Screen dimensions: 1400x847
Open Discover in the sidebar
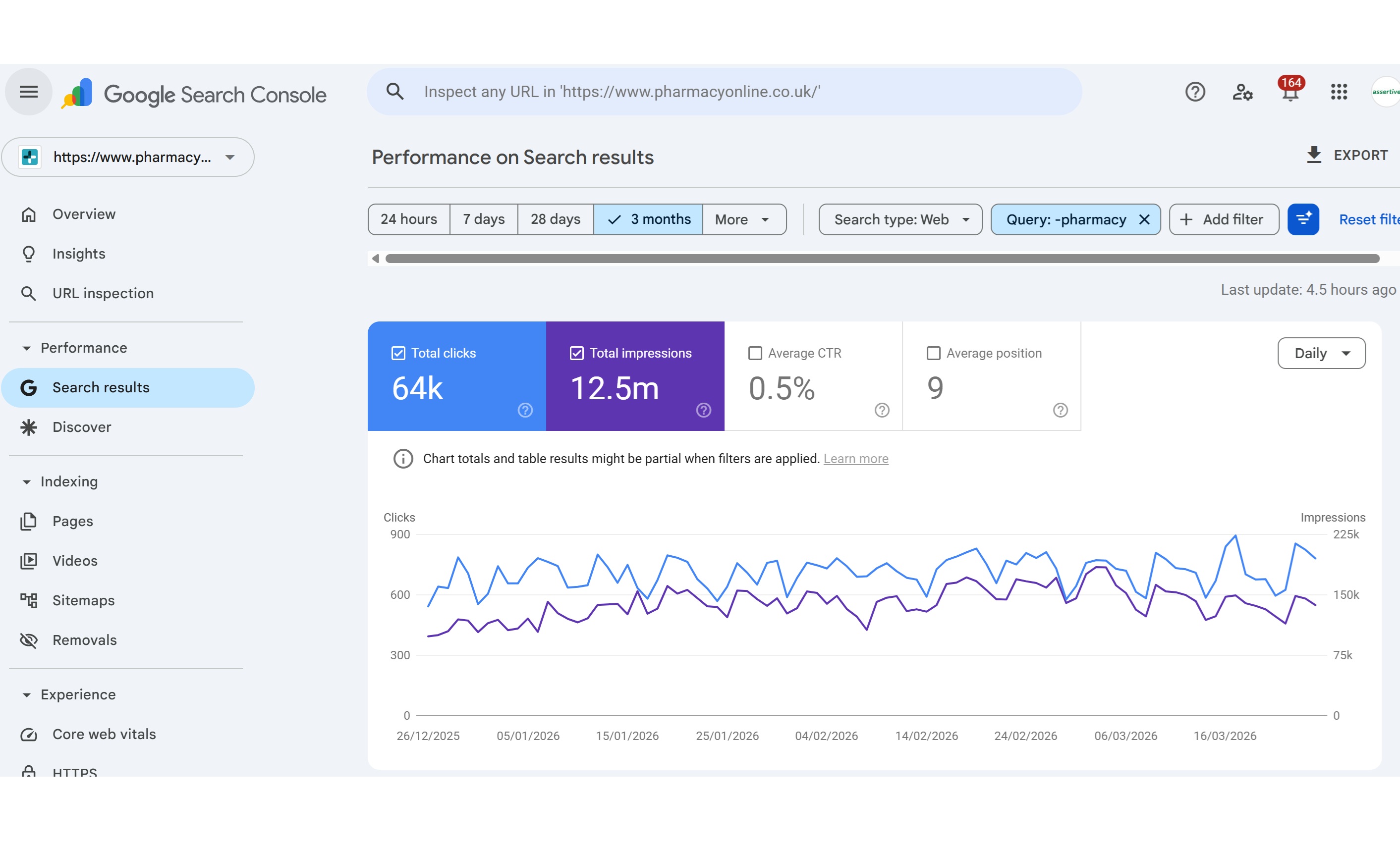[82, 427]
